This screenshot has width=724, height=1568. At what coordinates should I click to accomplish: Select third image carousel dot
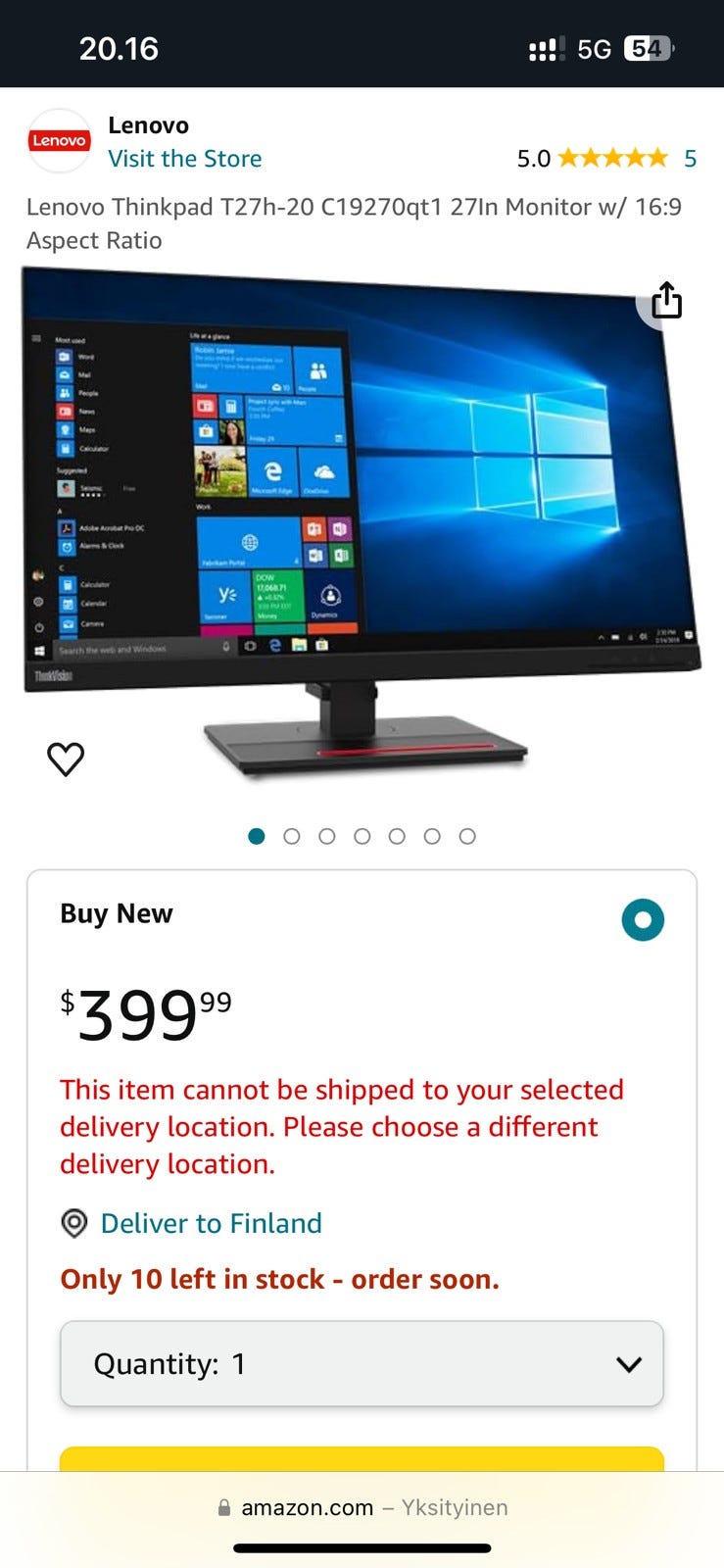[326, 836]
